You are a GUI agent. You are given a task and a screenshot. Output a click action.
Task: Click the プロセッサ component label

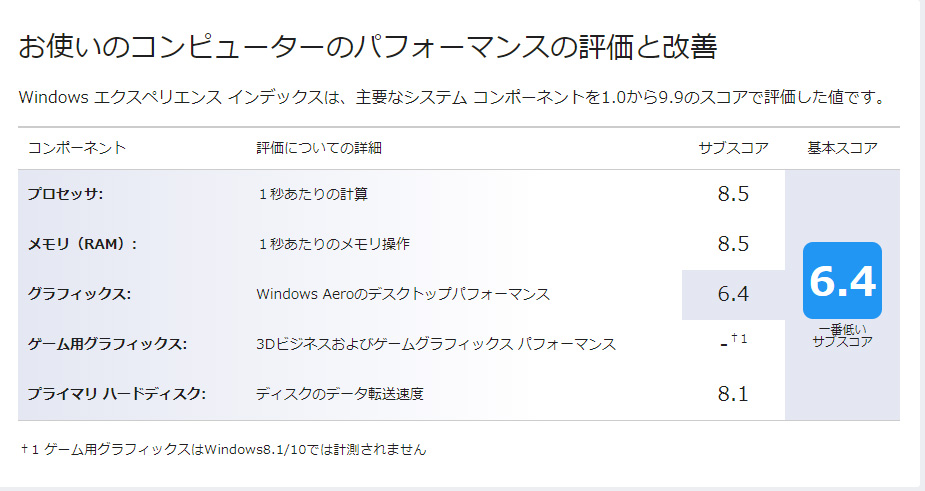point(66,194)
